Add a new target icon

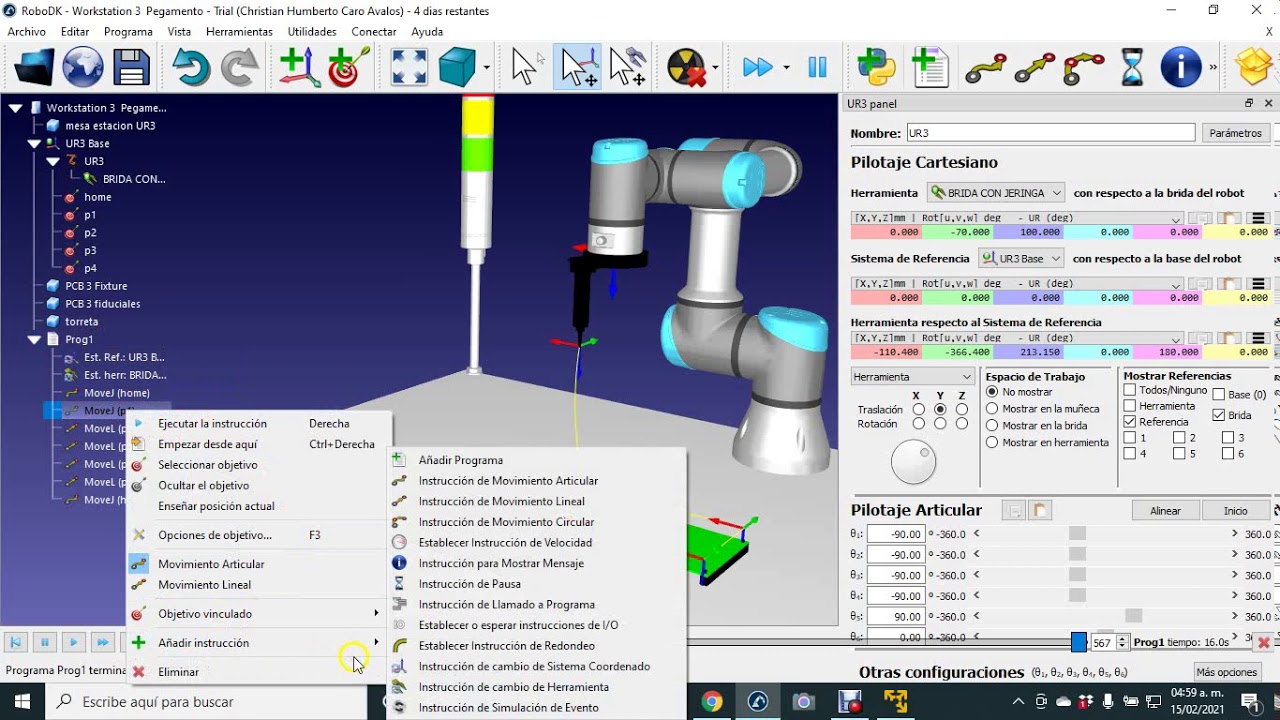coord(349,68)
